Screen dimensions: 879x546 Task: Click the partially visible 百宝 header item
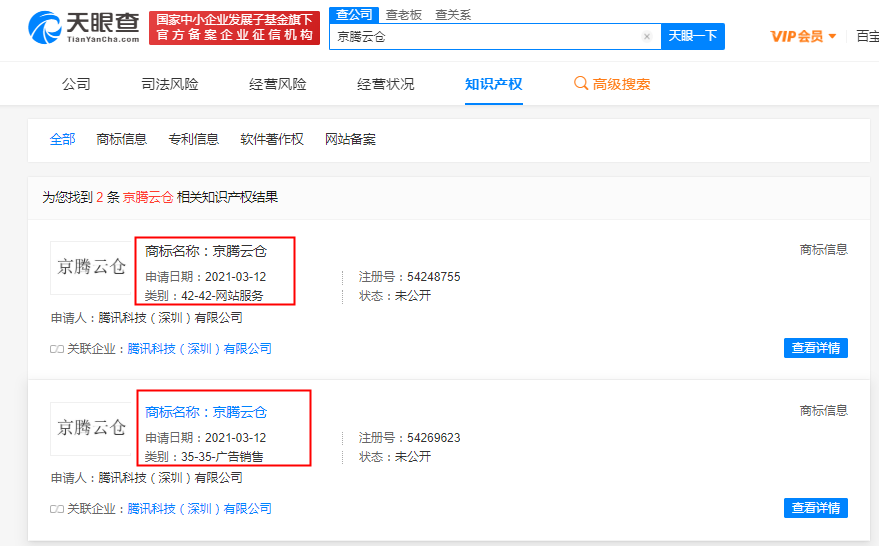[x=867, y=36]
